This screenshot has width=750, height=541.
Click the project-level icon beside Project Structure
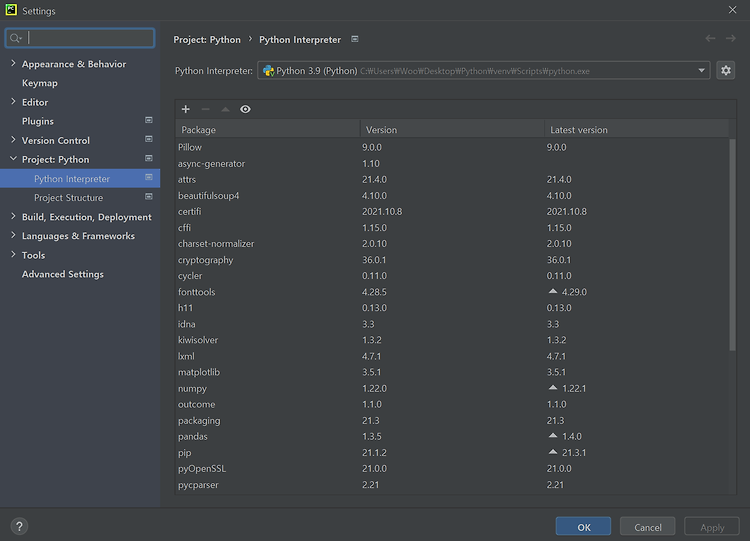point(149,197)
